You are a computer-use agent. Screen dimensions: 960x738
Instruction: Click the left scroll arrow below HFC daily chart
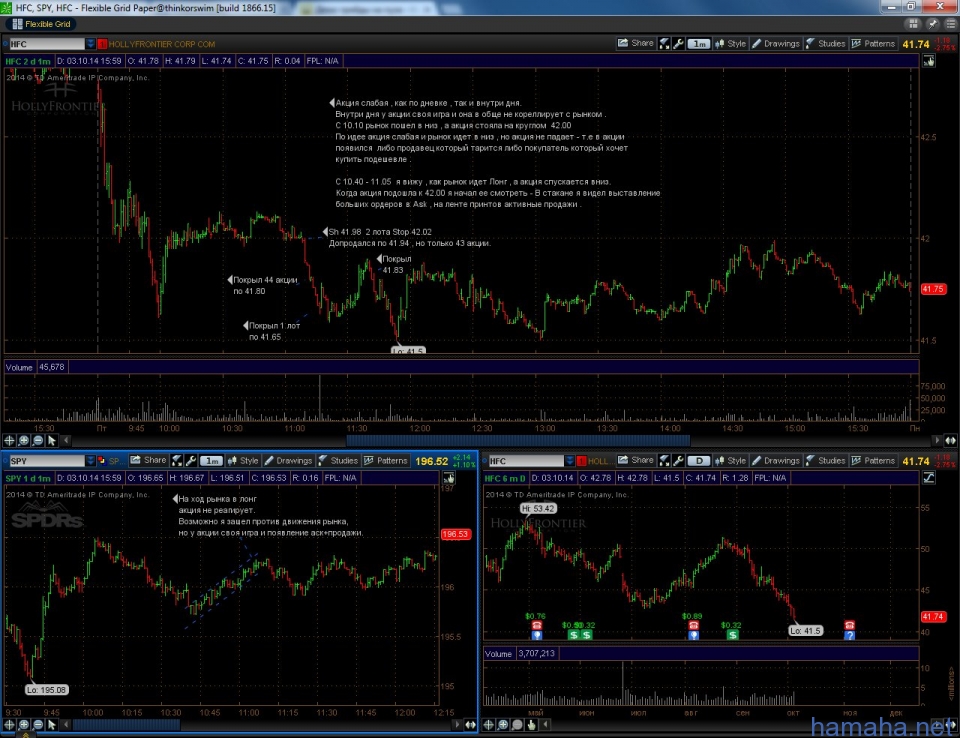pos(546,725)
